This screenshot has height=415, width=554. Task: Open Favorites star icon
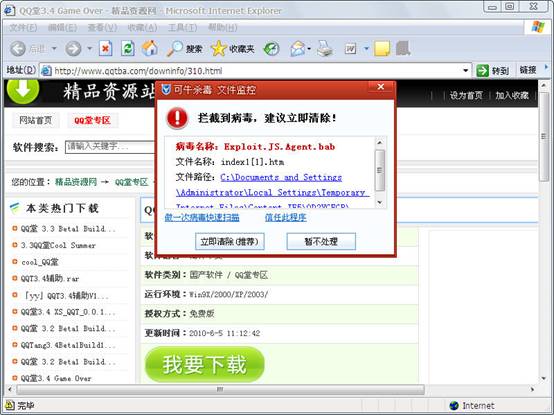coord(218,48)
